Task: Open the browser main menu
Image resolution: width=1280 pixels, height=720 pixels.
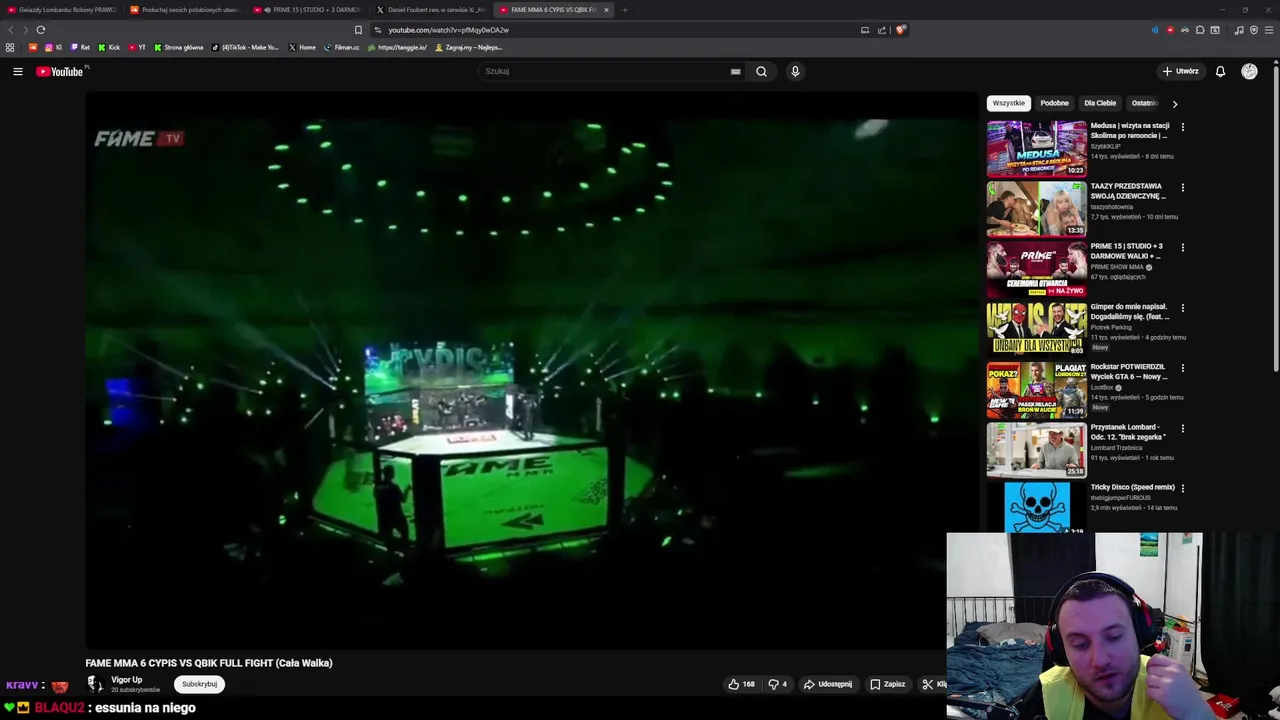Action: [x=1270, y=30]
